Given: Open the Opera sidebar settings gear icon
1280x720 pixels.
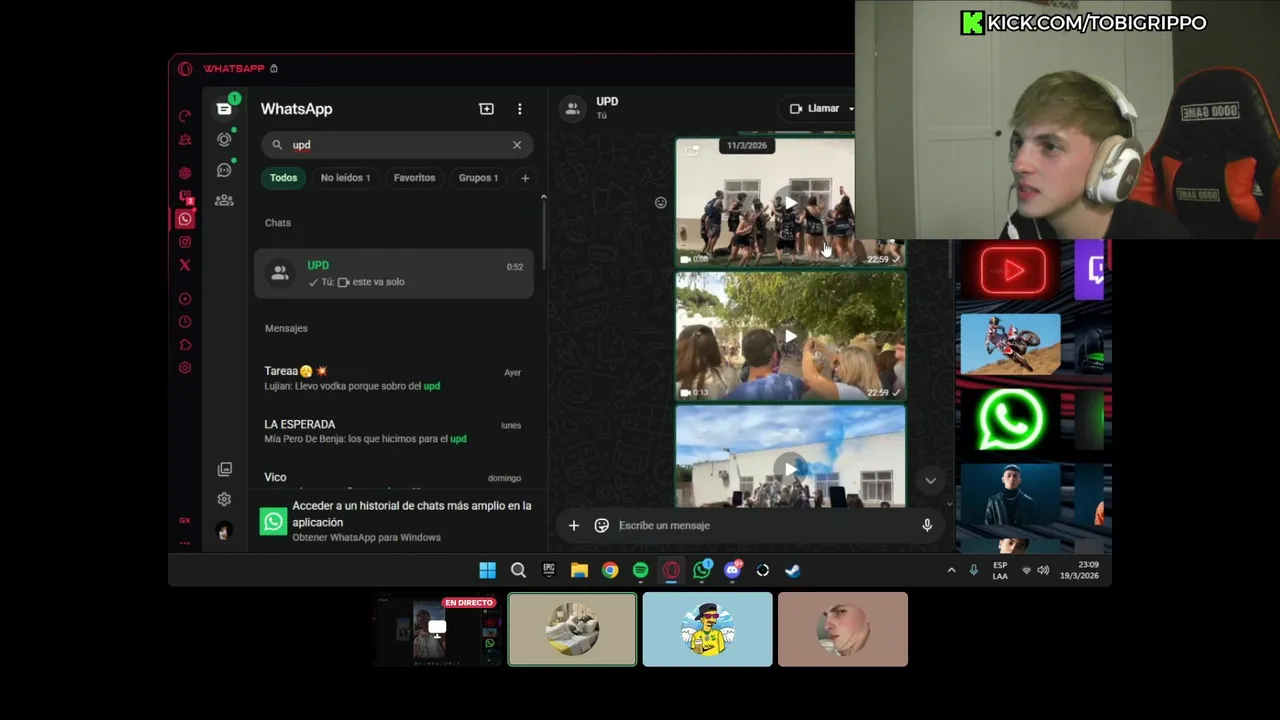Looking at the screenshot, I should pos(185,368).
